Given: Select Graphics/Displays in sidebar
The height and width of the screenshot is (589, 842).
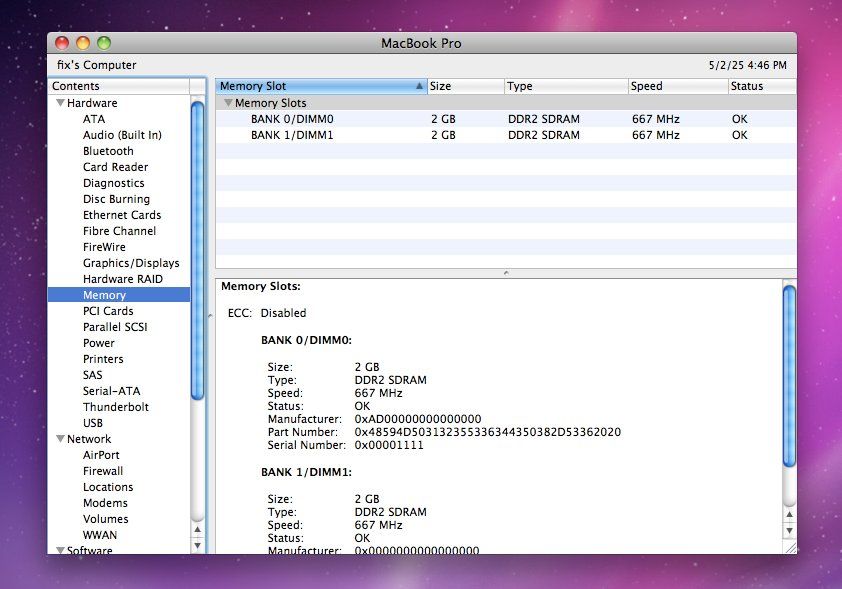Looking at the screenshot, I should 131,263.
